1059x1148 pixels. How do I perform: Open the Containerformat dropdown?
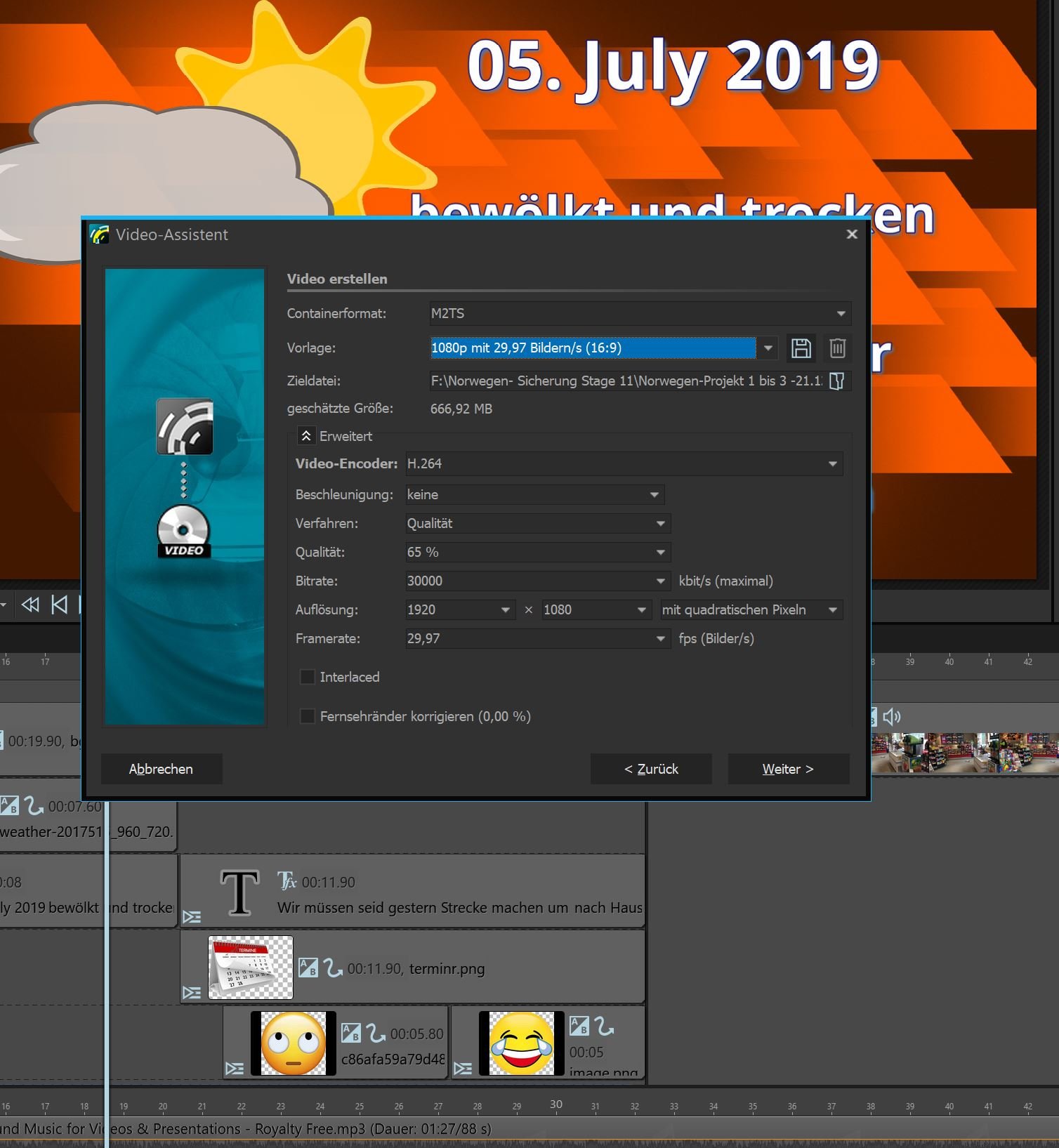841,314
